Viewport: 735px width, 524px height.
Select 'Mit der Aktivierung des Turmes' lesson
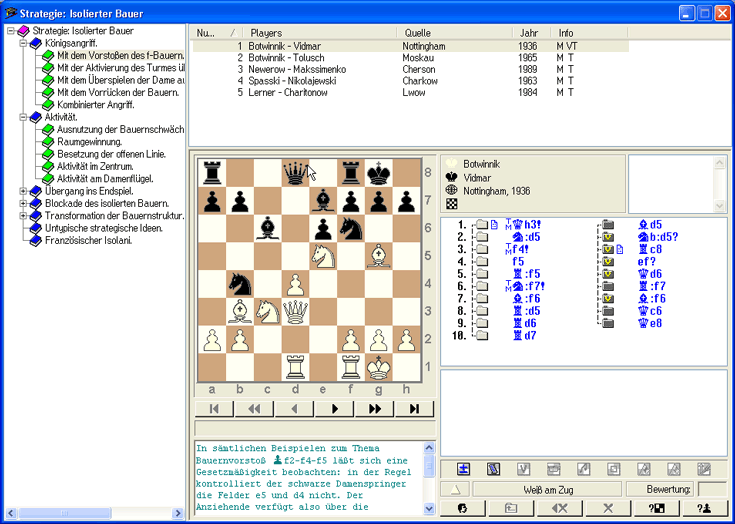[120, 68]
